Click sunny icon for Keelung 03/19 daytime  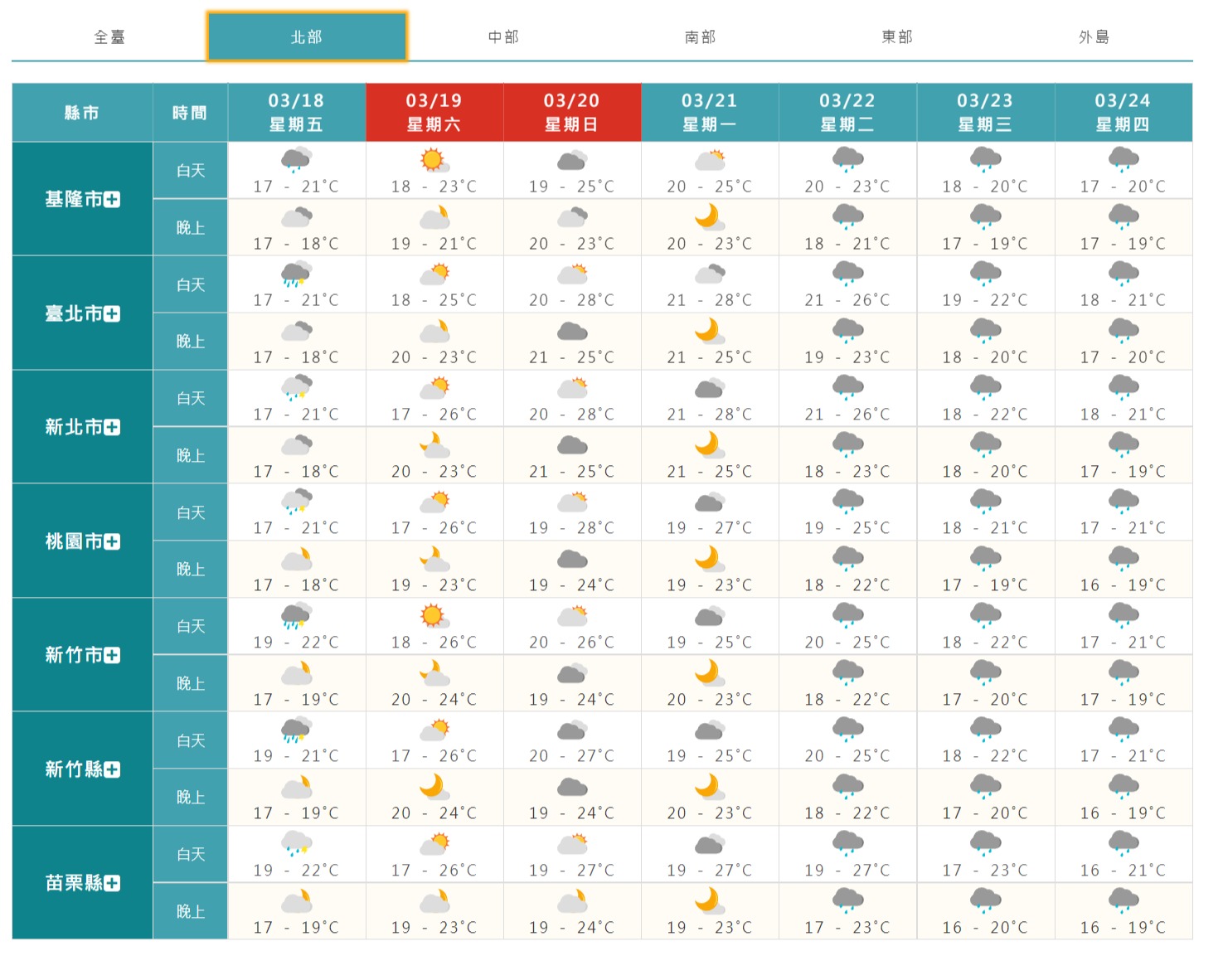coord(433,159)
